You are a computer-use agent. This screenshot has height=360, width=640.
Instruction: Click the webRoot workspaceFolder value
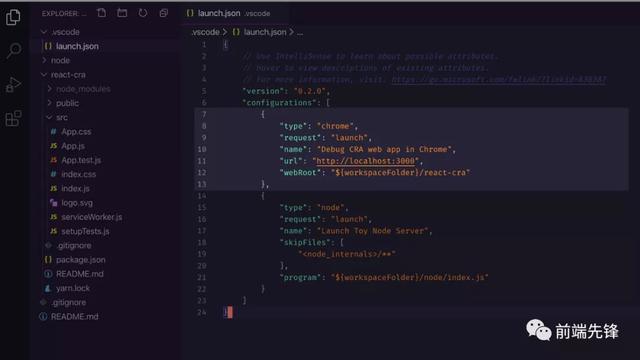tap(400, 173)
